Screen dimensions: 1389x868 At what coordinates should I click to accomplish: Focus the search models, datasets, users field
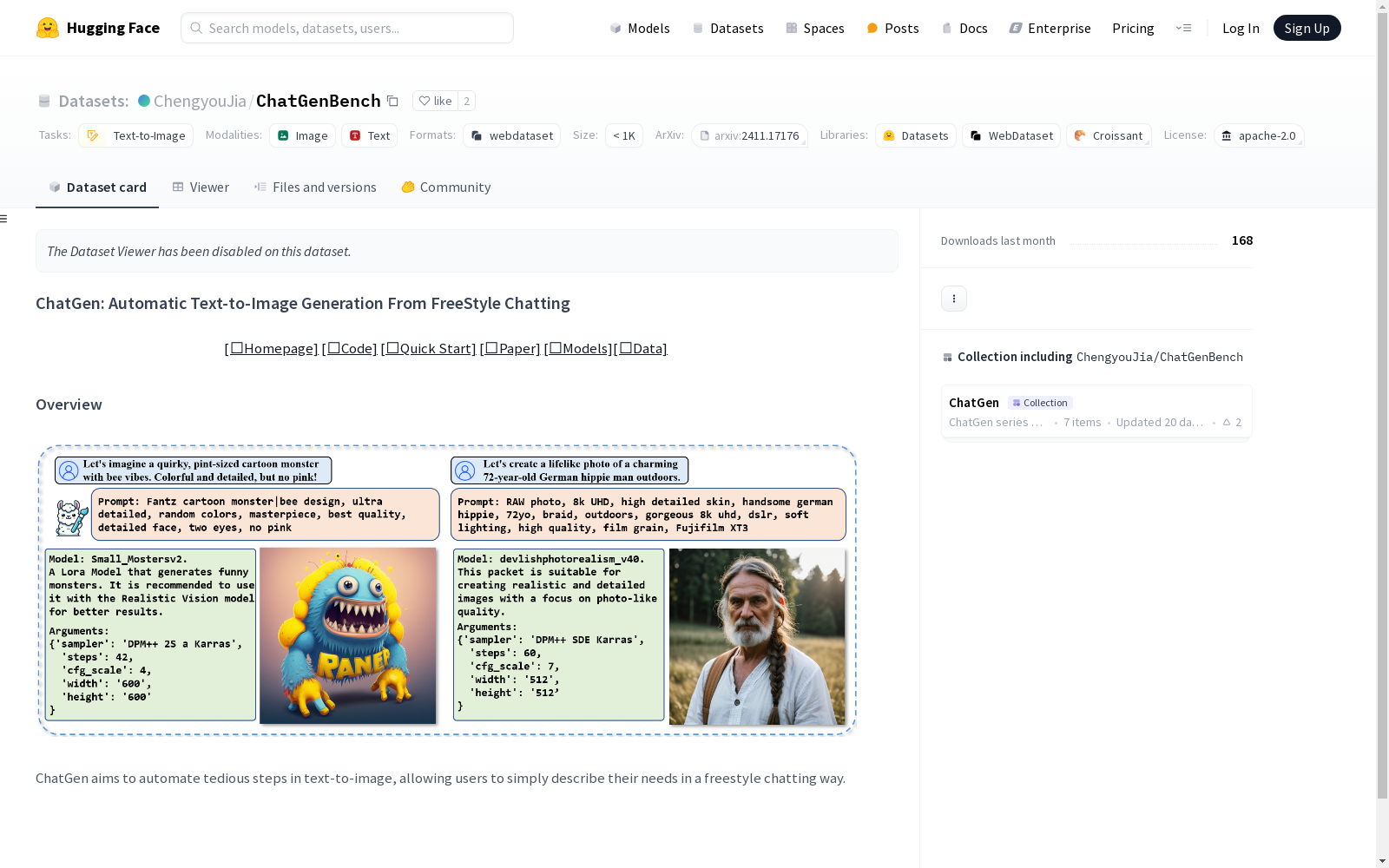pos(347,28)
